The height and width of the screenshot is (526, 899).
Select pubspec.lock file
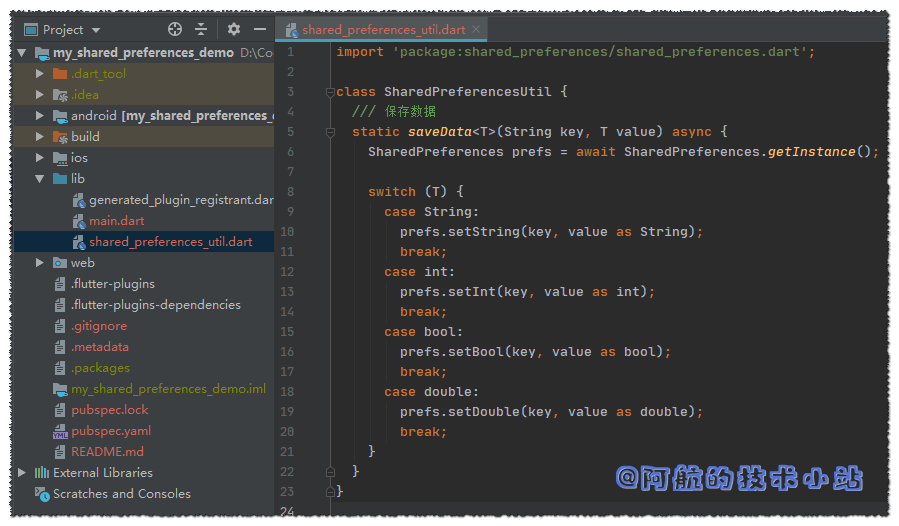(x=110, y=410)
